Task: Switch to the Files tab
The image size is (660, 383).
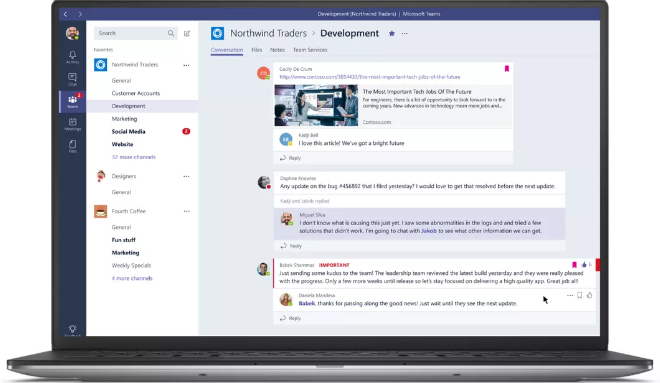Action: tap(257, 50)
